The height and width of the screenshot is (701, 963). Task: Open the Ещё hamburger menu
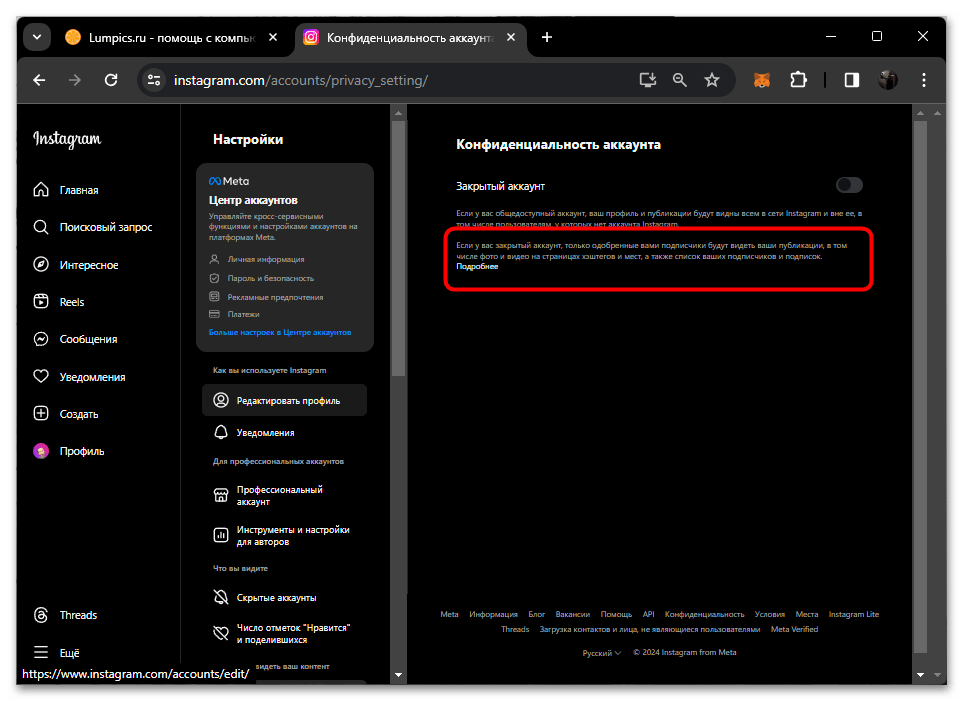pyautogui.click(x=41, y=652)
